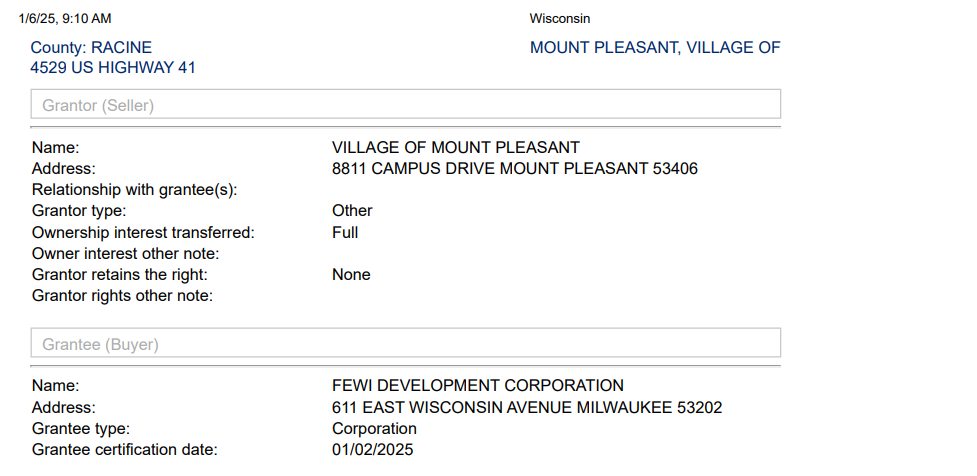Viewport: 977px width, 476px height.
Task: Click certification date 01/02/2025
Action: click(372, 450)
